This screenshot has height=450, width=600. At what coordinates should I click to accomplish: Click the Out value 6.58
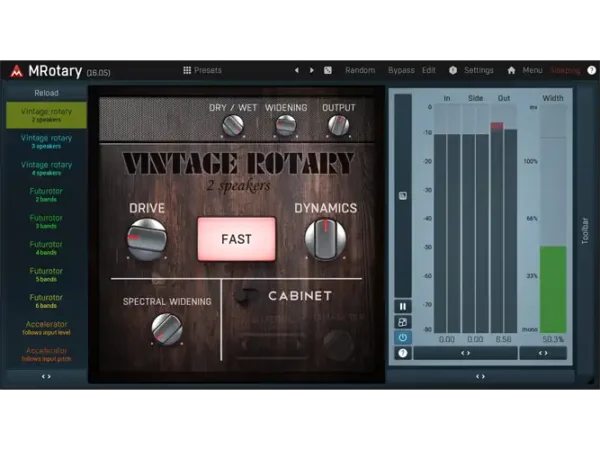coord(504,339)
